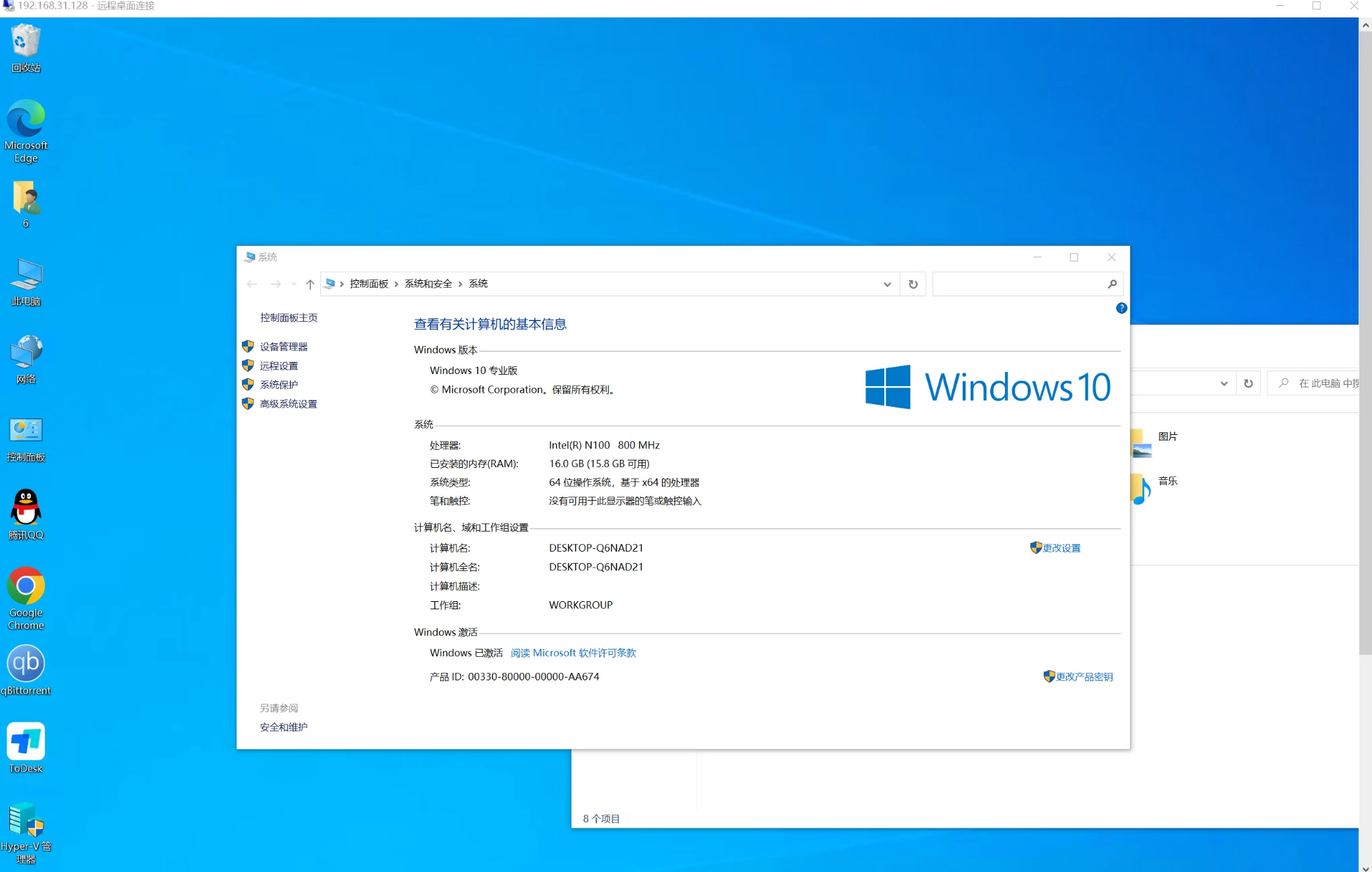Screen dimensions: 1372x872
Task: Click the help question mark icon
Action: pos(1121,308)
